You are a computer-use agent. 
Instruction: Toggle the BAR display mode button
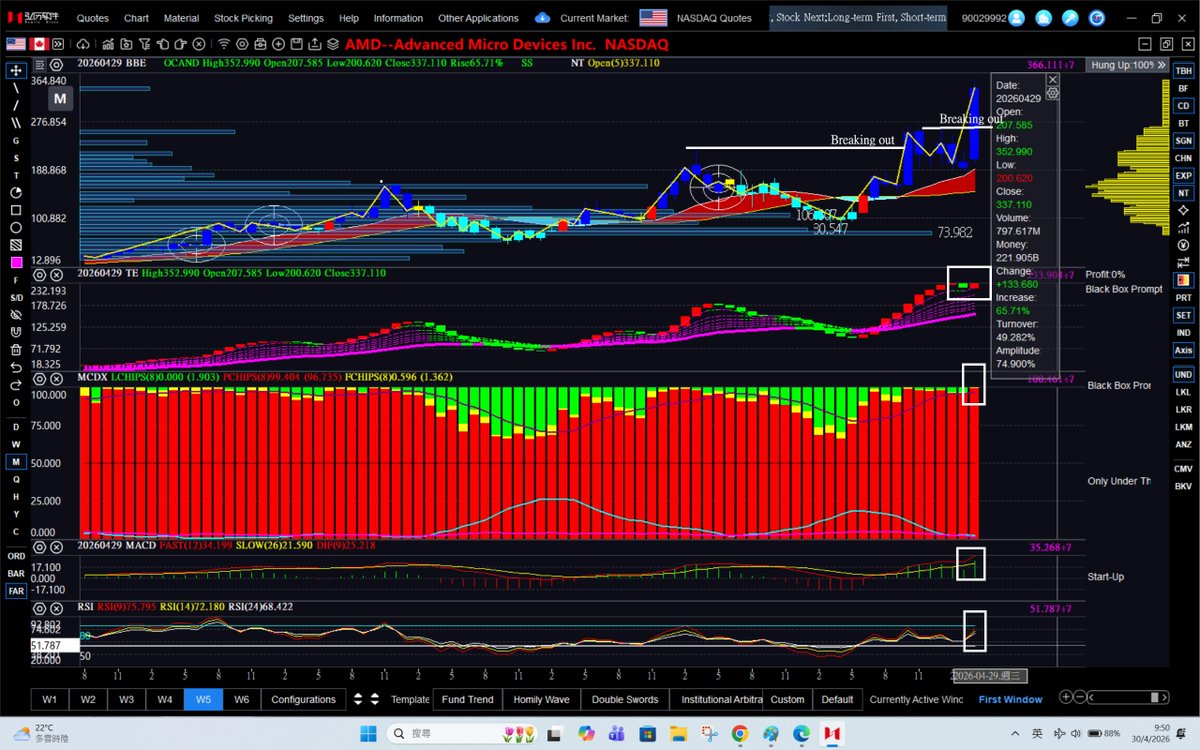[16, 574]
